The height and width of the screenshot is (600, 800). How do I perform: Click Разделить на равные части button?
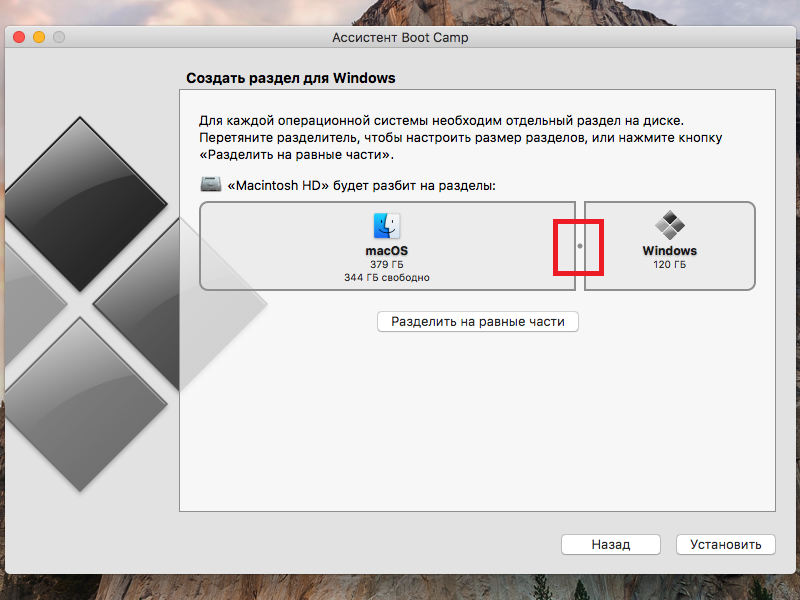click(x=478, y=321)
